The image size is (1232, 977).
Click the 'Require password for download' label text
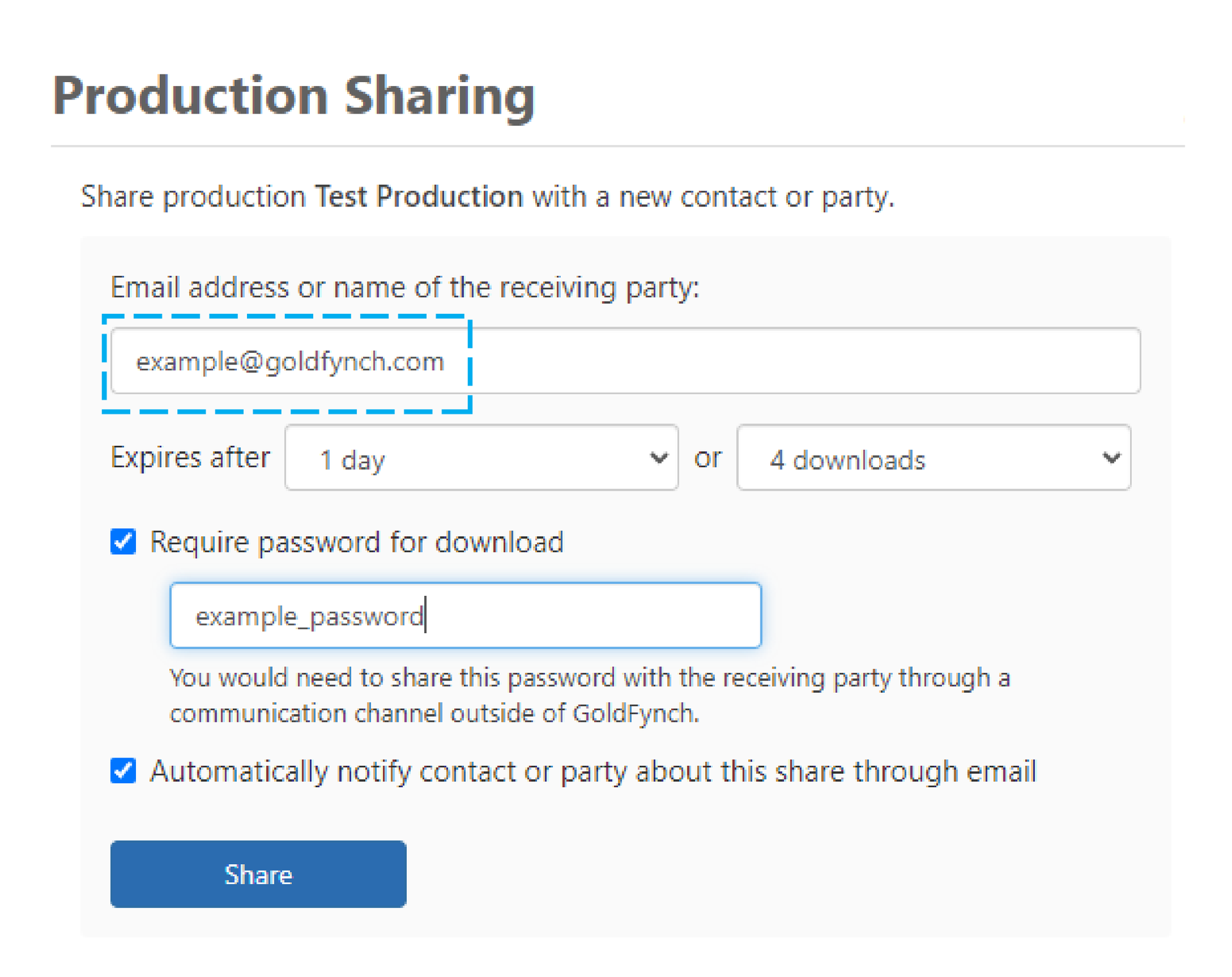click(357, 542)
